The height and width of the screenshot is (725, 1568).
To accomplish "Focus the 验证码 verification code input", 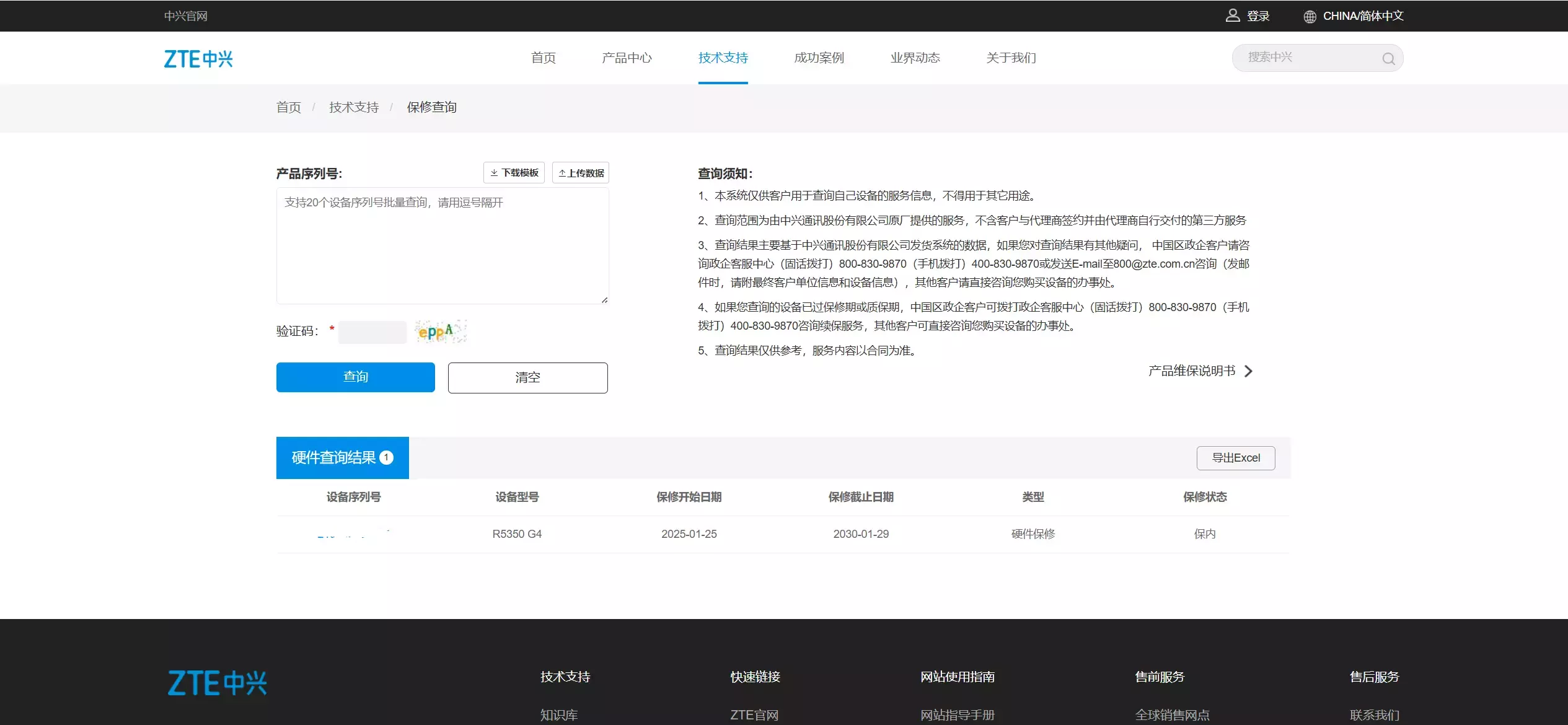I will tap(372, 332).
